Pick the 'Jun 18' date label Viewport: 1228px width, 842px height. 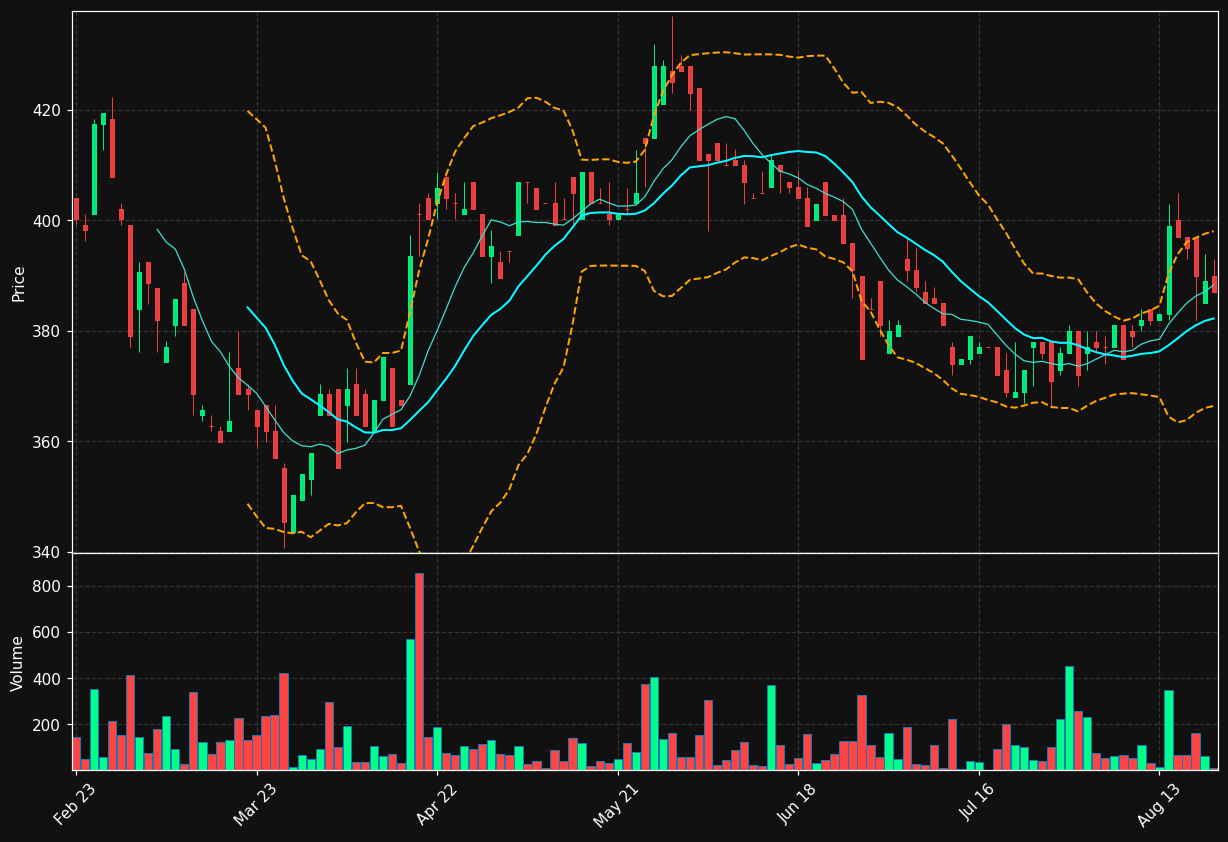click(796, 804)
